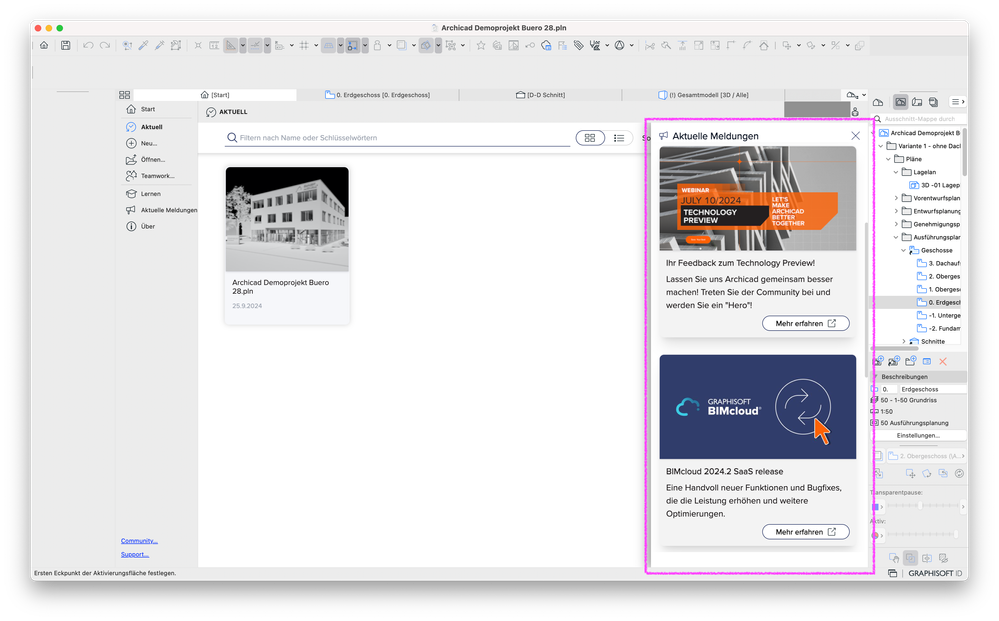This screenshot has width=999, height=621.
Task: Redo the last undone action
Action: coord(105,45)
